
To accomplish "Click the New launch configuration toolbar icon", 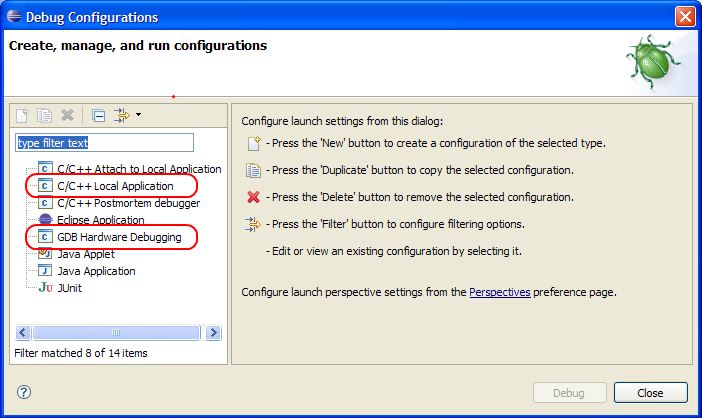I will [22, 115].
